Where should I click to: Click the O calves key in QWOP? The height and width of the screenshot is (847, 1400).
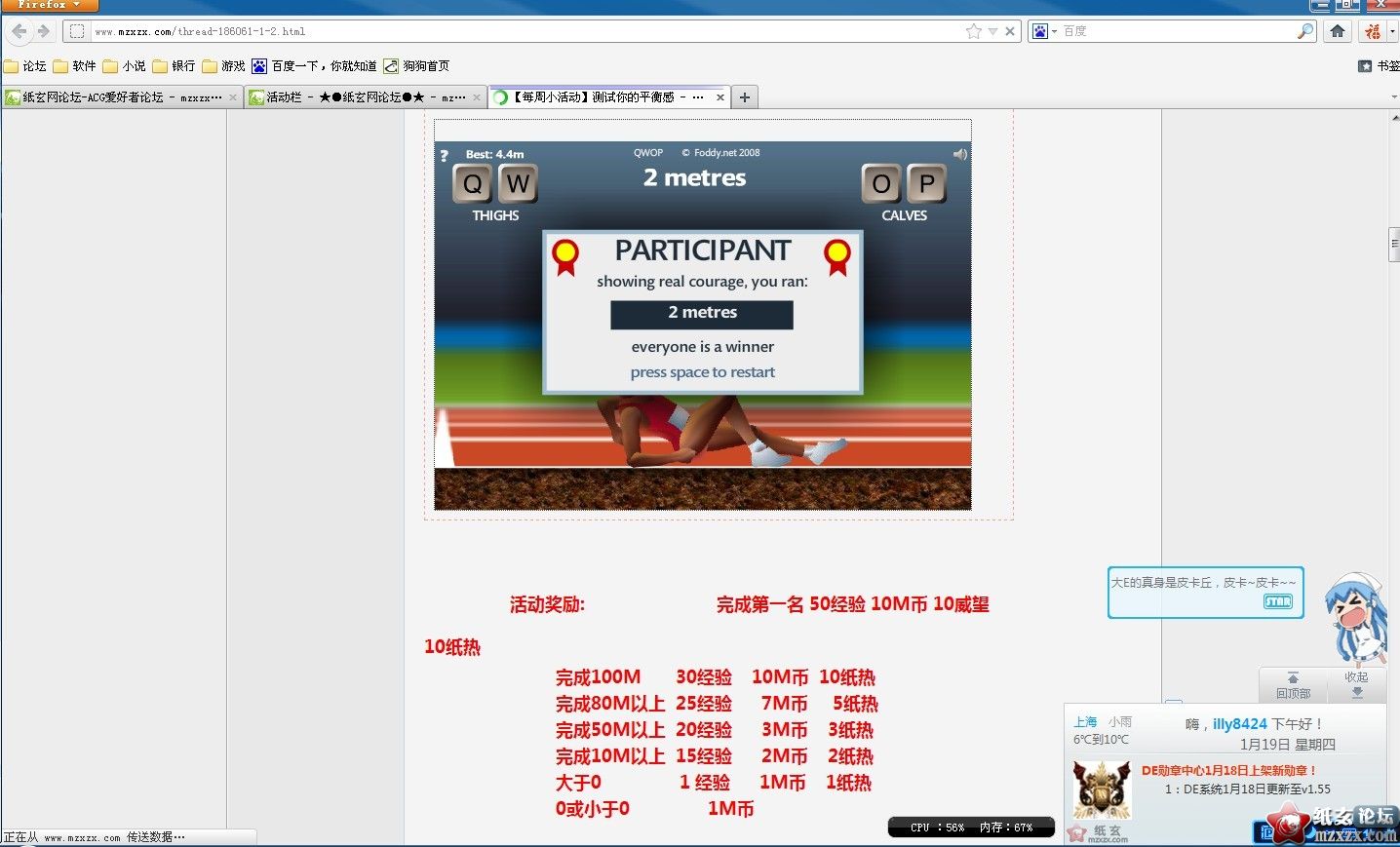(x=881, y=183)
